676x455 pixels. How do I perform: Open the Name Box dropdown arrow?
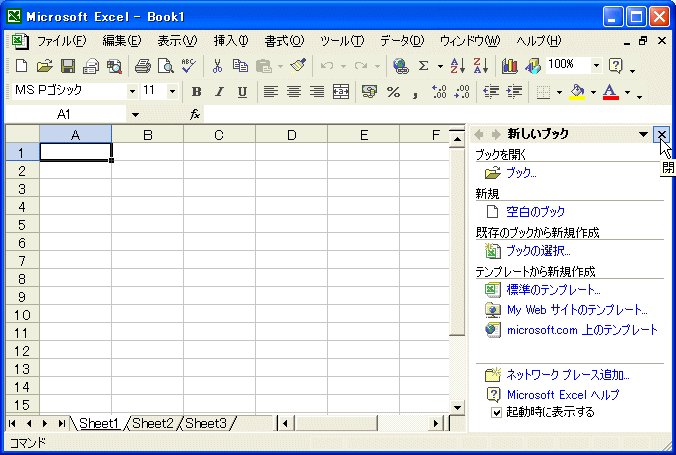[135, 115]
